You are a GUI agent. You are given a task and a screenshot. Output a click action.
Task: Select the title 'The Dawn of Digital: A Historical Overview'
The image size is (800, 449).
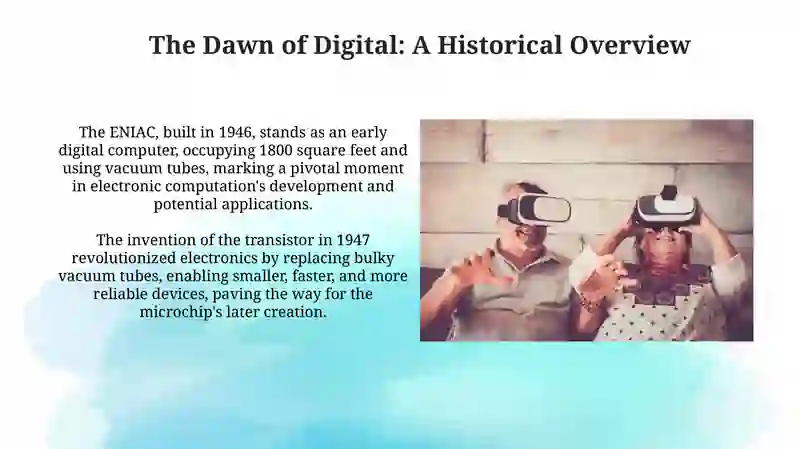pyautogui.click(x=419, y=45)
